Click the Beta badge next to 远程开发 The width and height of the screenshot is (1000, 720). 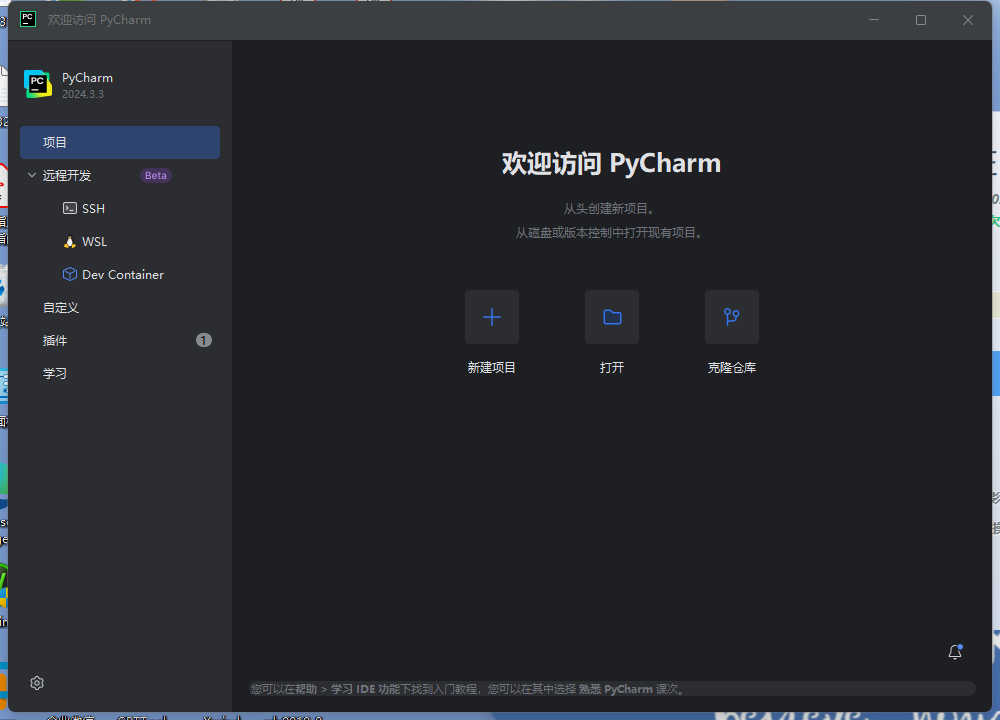[156, 176]
